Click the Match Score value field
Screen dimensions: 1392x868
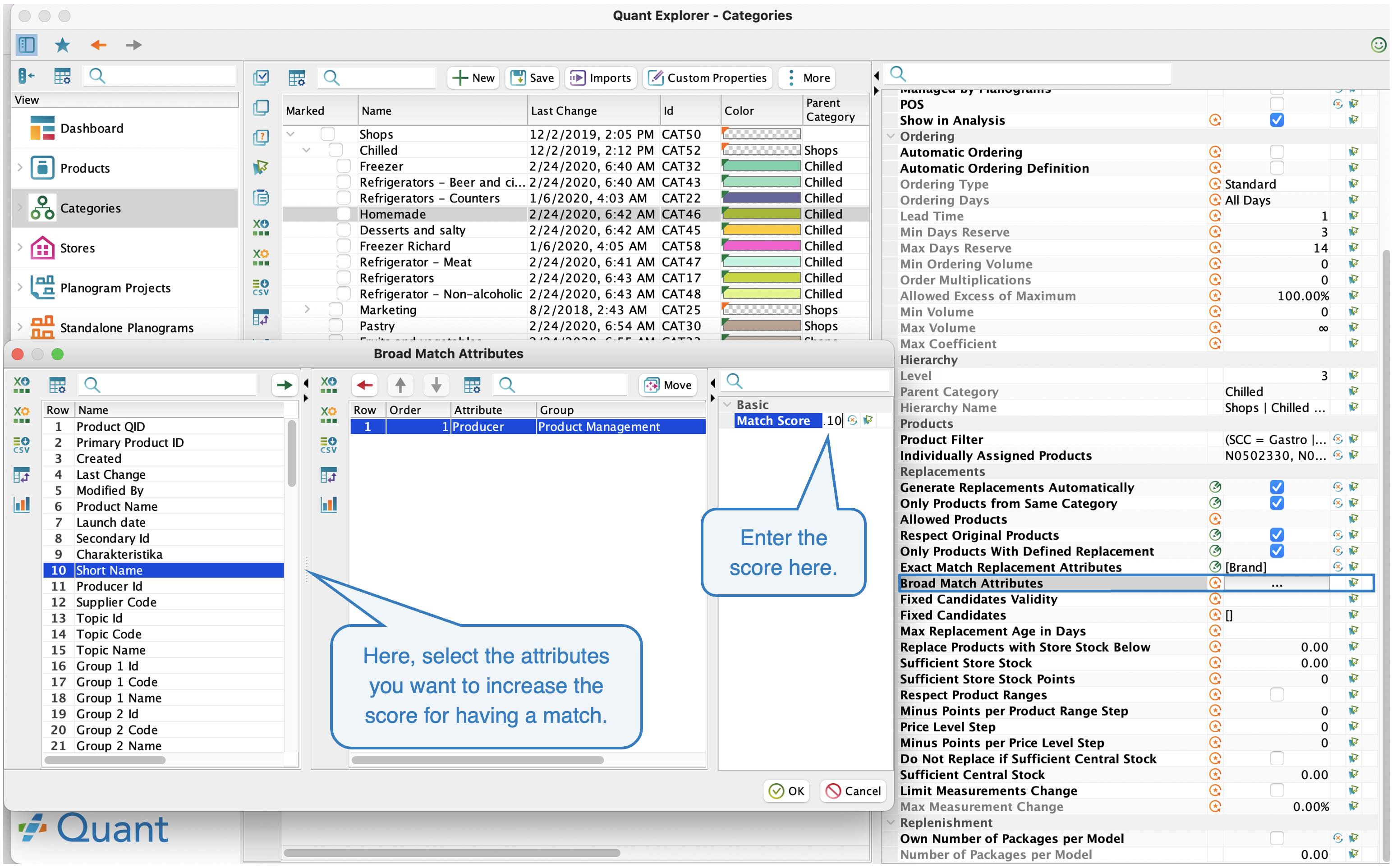(834, 421)
